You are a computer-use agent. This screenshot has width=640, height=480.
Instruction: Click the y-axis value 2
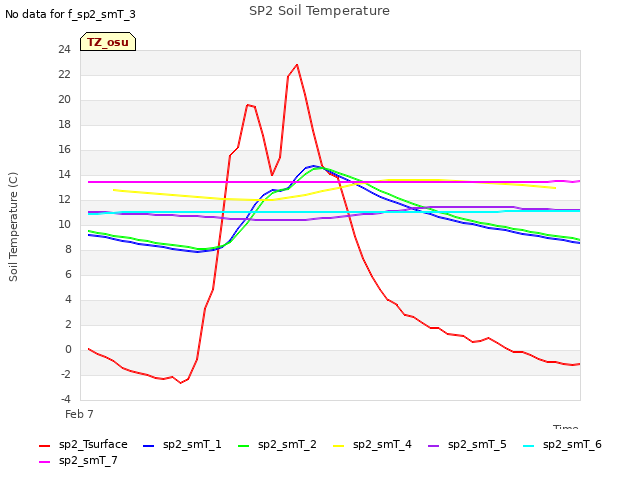coord(68,324)
